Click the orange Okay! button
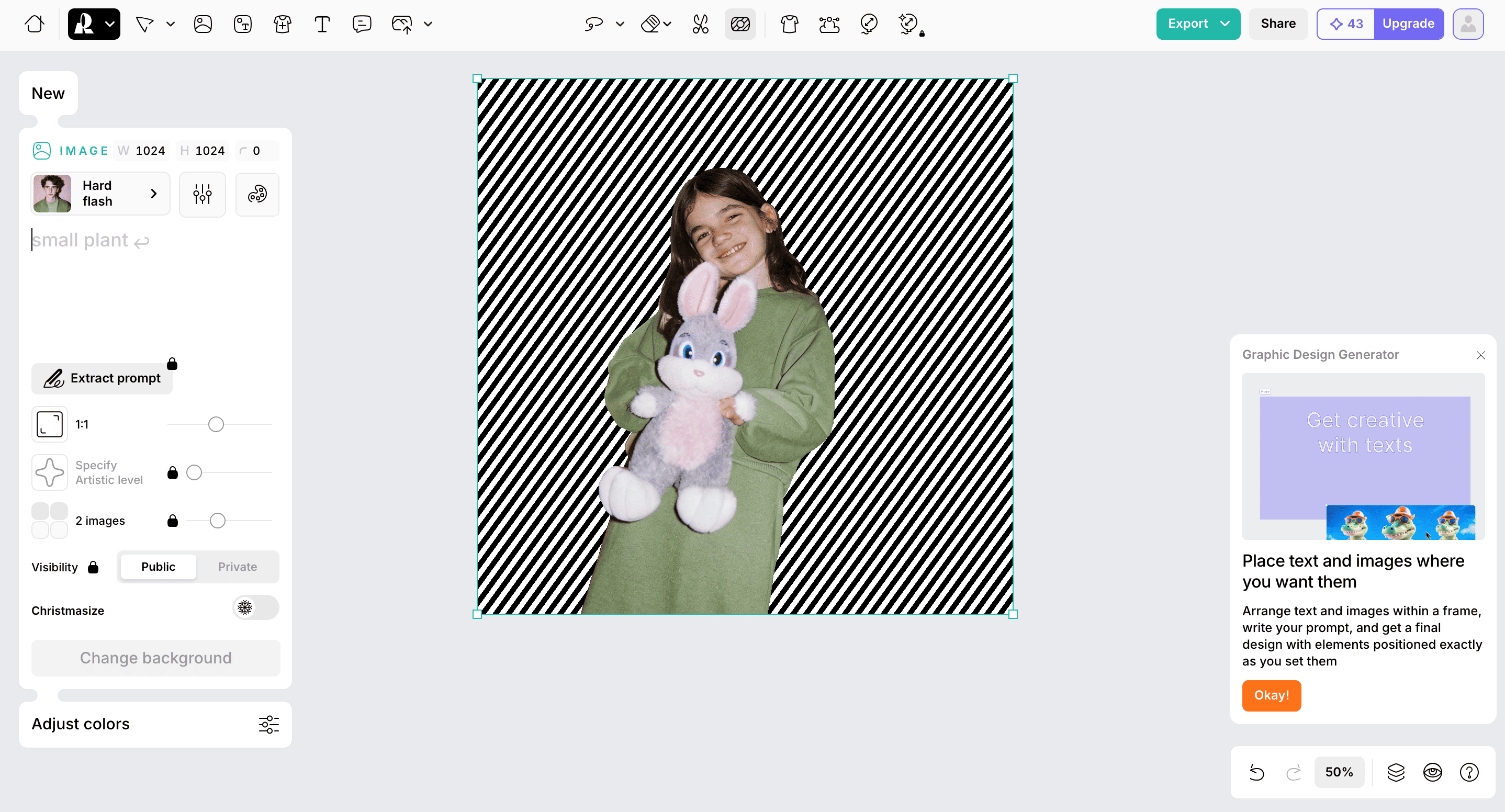The width and height of the screenshot is (1505, 812). pos(1271,696)
